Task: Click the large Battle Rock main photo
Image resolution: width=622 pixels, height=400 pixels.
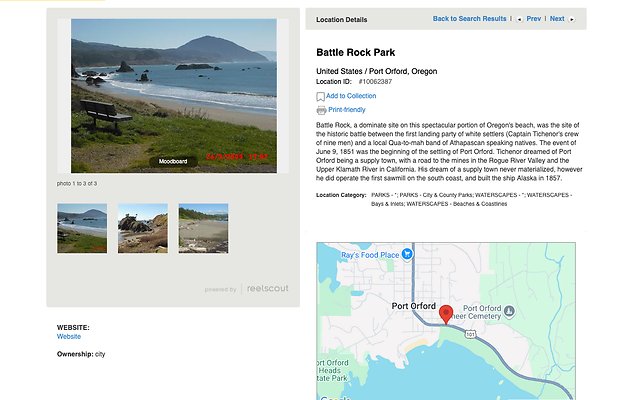Action: point(173,90)
